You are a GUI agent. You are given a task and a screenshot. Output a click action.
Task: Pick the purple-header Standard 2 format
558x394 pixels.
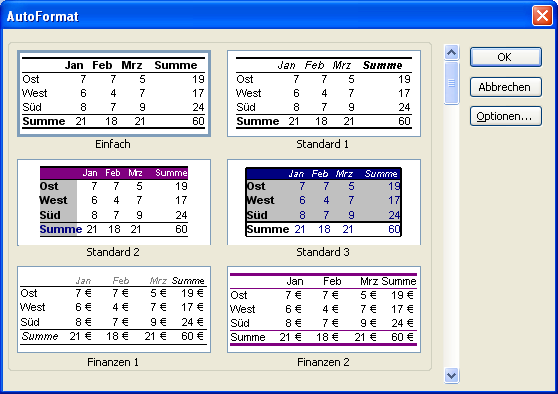(x=114, y=202)
